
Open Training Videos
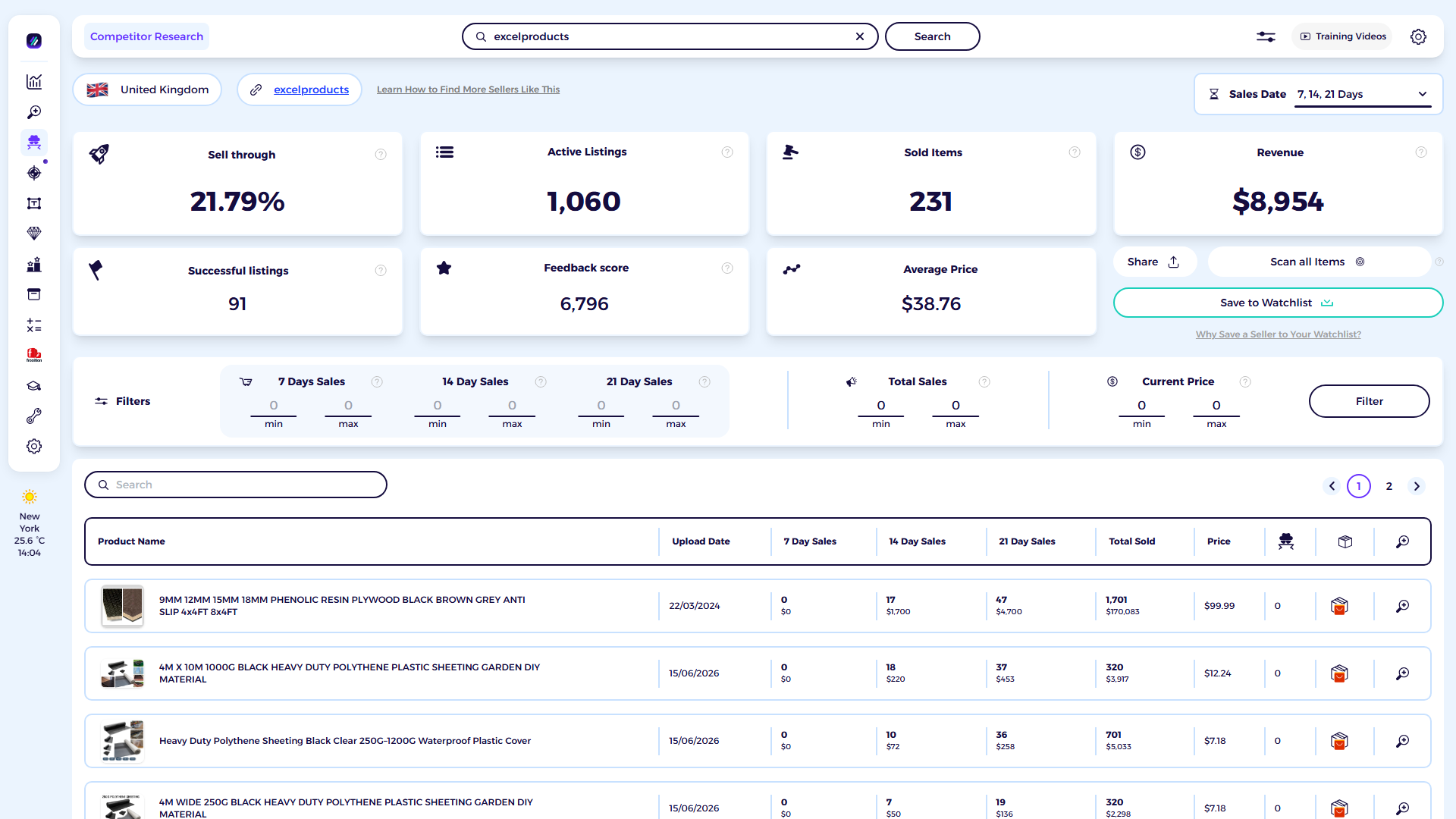(1343, 36)
